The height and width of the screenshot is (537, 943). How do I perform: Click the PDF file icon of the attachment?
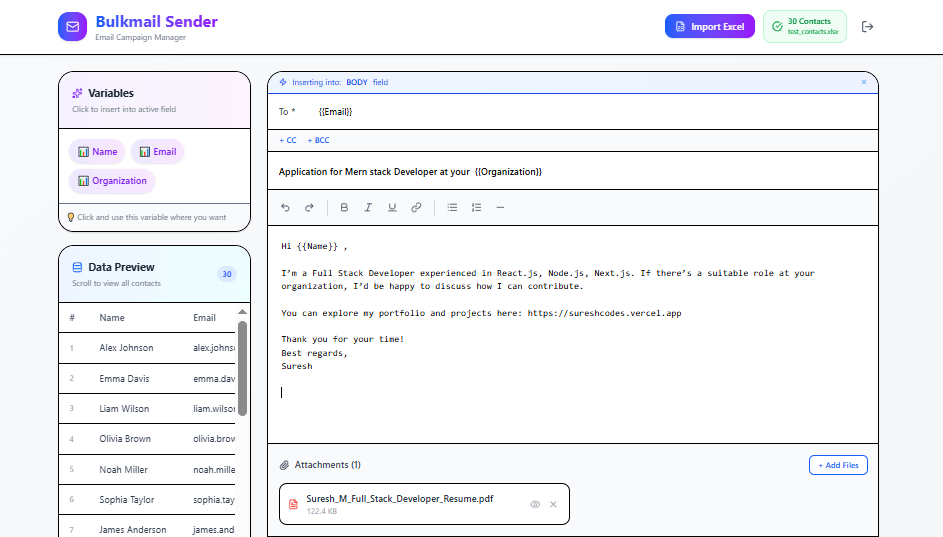(293, 505)
